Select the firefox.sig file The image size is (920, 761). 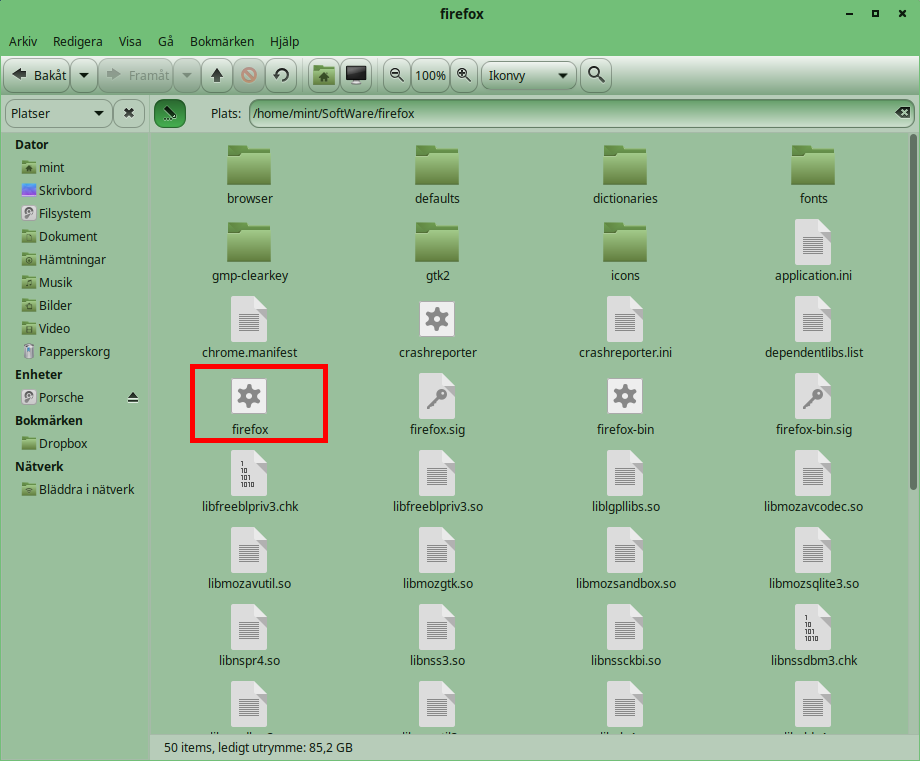[437, 405]
